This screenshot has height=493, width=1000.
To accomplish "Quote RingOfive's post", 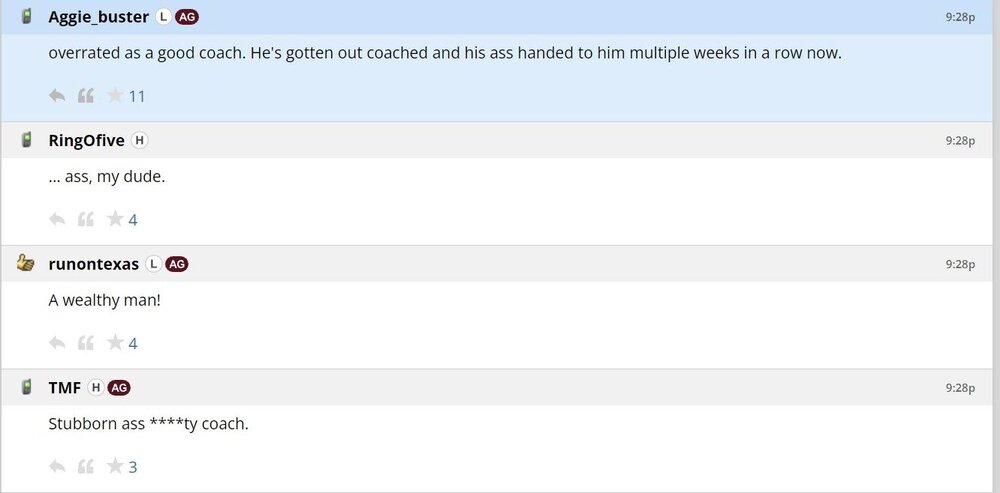I will 86,220.
